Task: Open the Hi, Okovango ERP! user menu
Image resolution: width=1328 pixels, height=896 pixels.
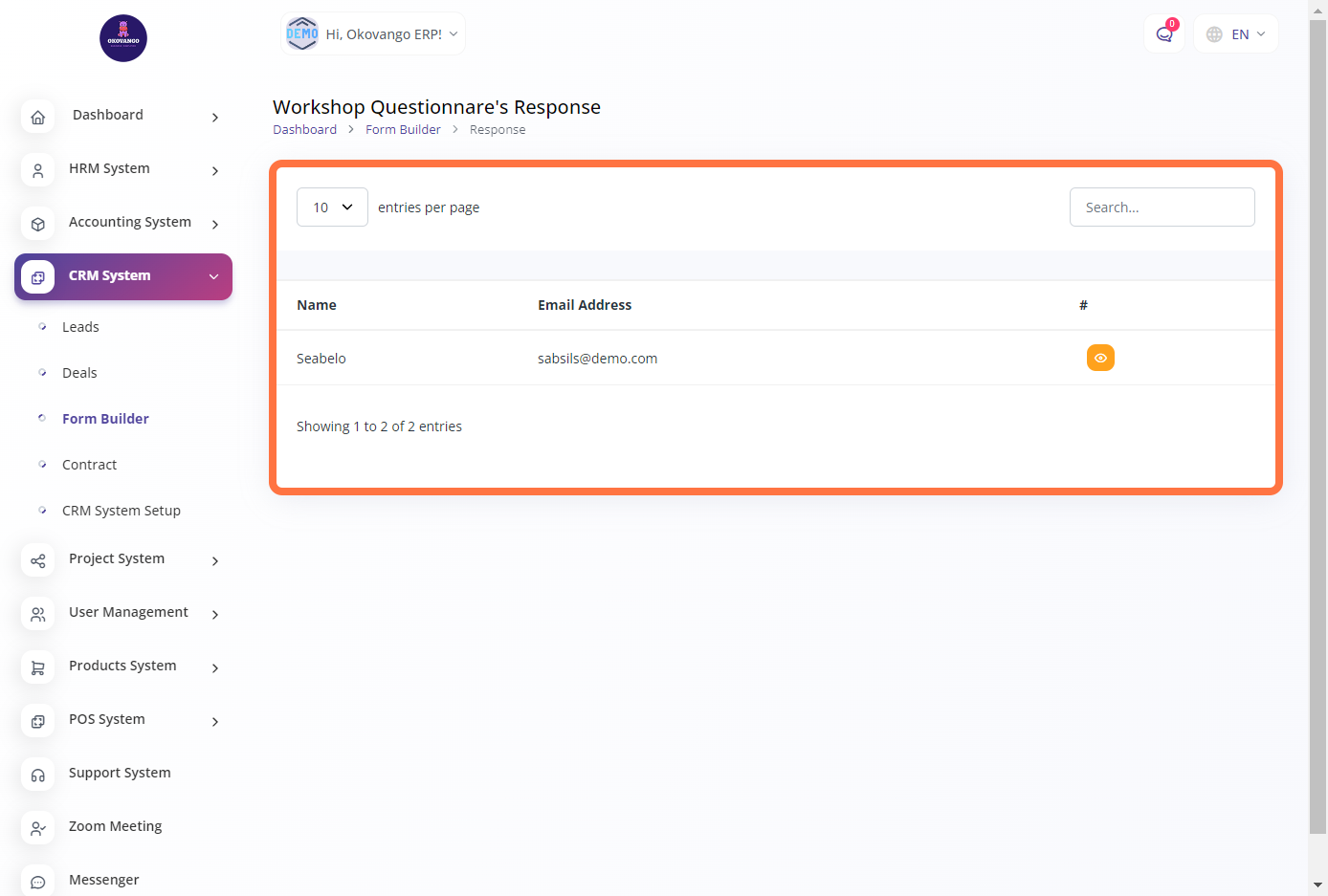Action: (x=373, y=34)
